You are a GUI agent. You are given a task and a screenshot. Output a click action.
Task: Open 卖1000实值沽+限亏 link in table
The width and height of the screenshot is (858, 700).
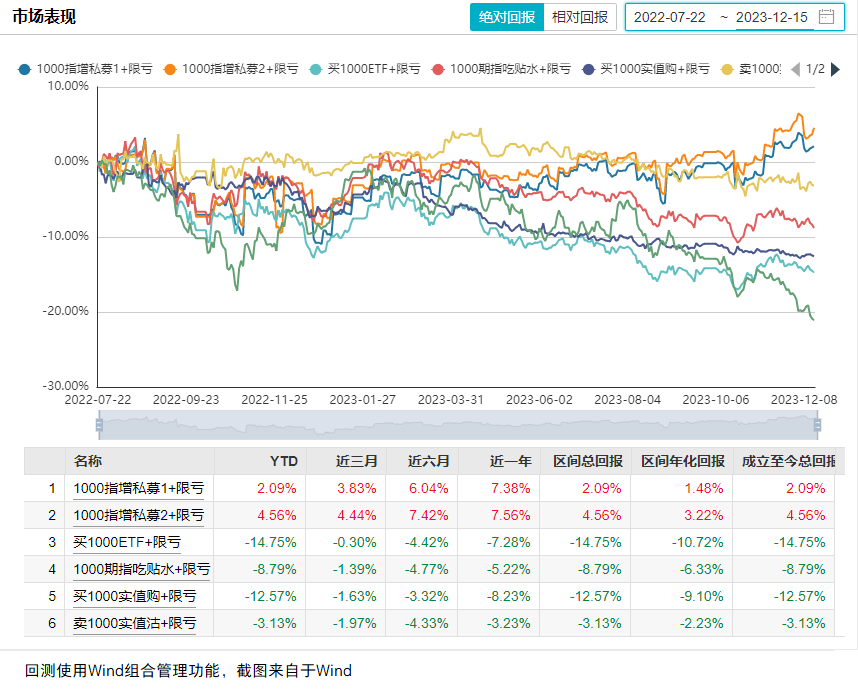[x=135, y=623]
